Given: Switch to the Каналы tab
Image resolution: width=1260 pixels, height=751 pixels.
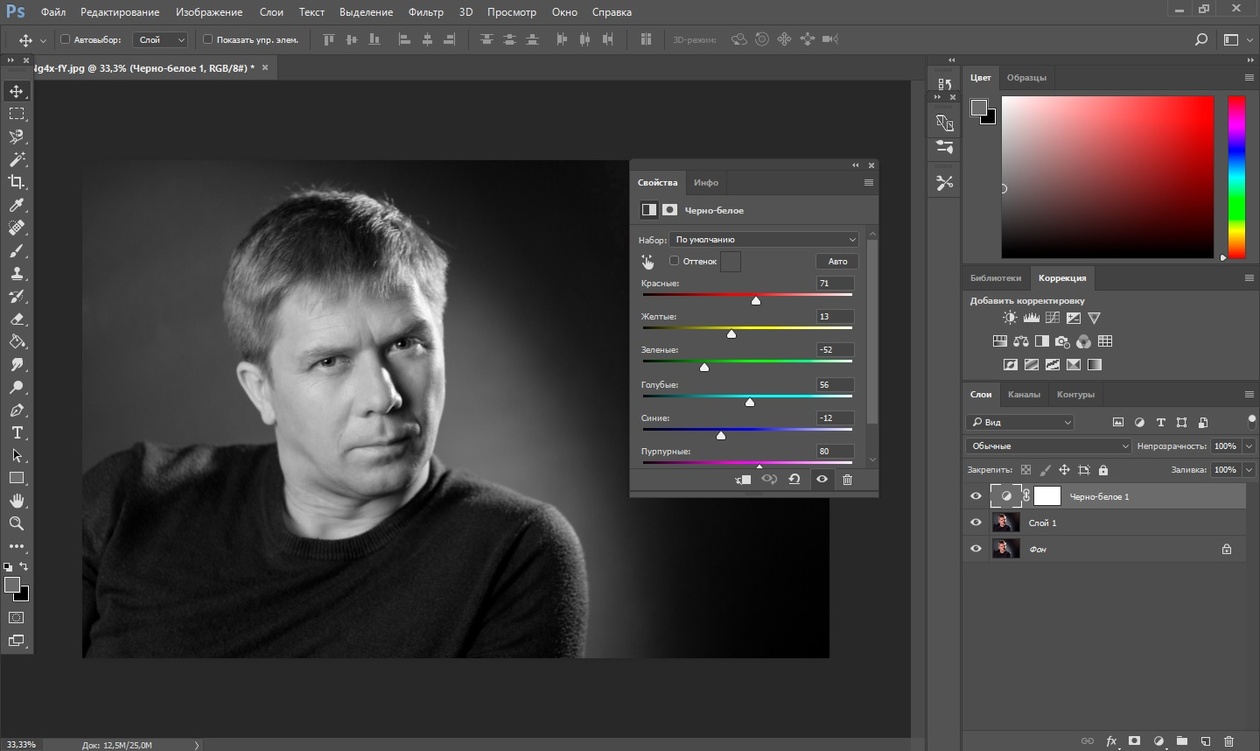Looking at the screenshot, I should (1024, 394).
